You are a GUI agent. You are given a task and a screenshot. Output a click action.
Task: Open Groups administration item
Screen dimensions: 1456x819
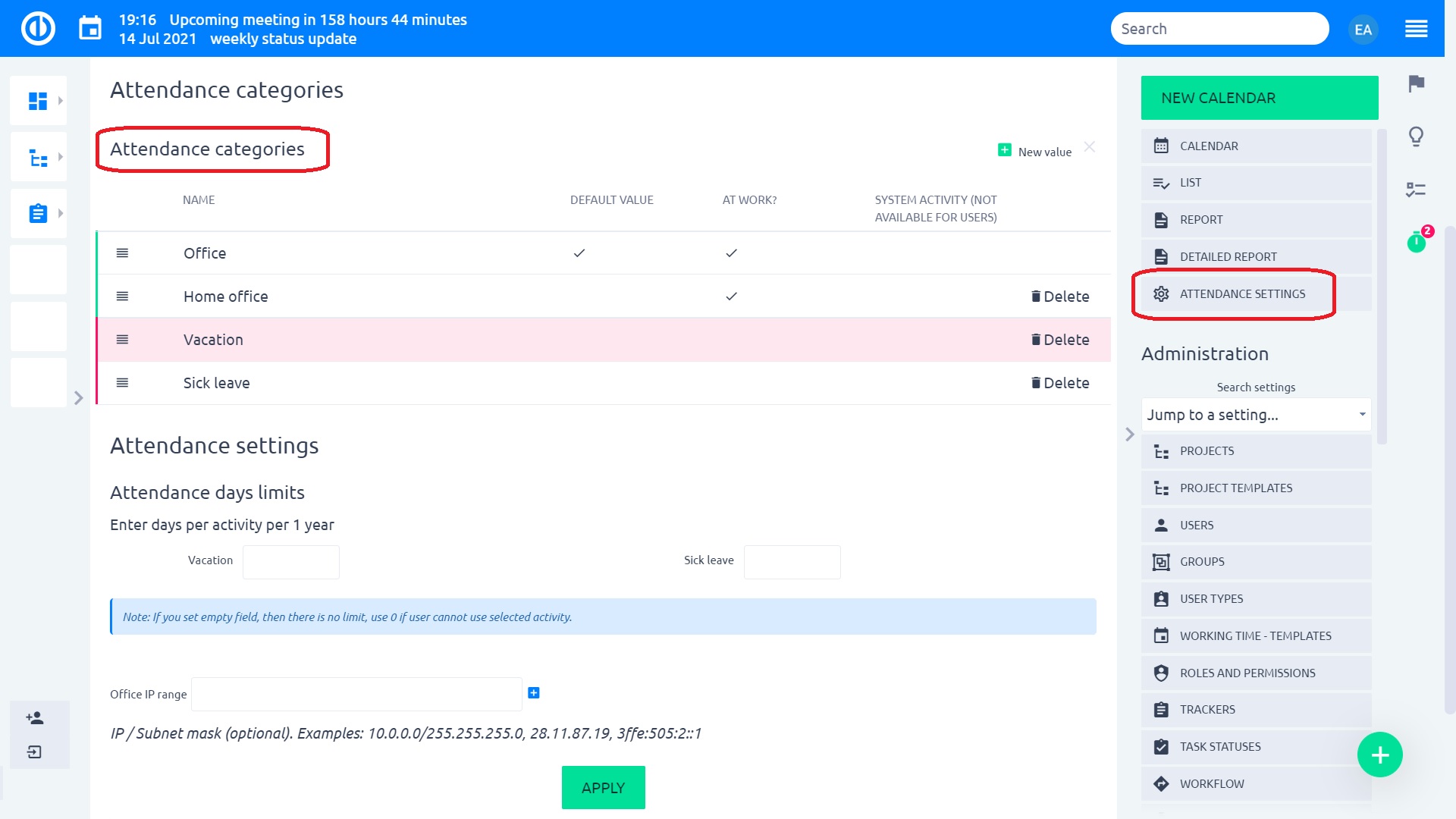1256,562
